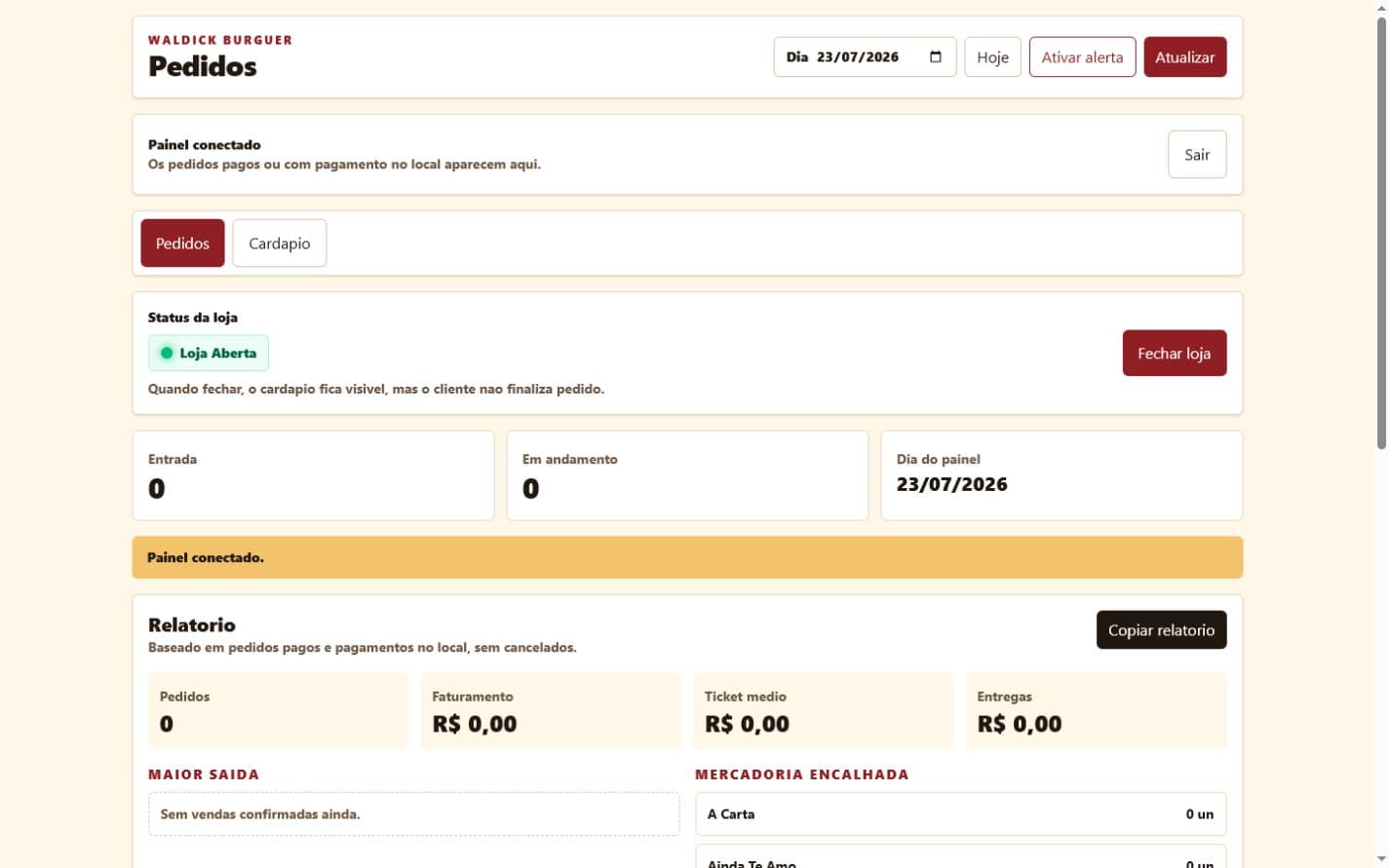Click the Dia date input field
The height and width of the screenshot is (868, 1389).
(865, 57)
